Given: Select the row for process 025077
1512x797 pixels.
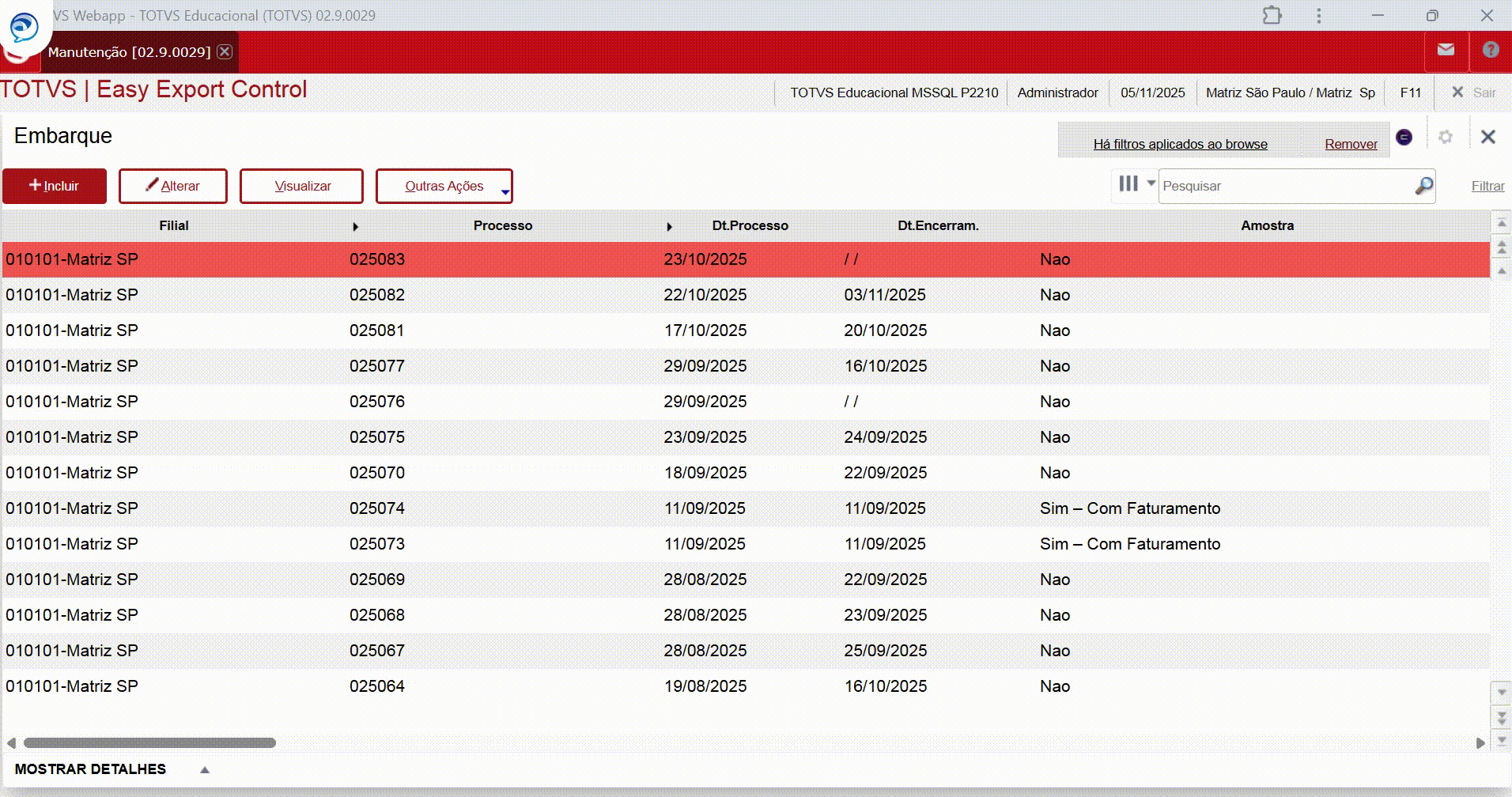Looking at the screenshot, I should [746, 366].
